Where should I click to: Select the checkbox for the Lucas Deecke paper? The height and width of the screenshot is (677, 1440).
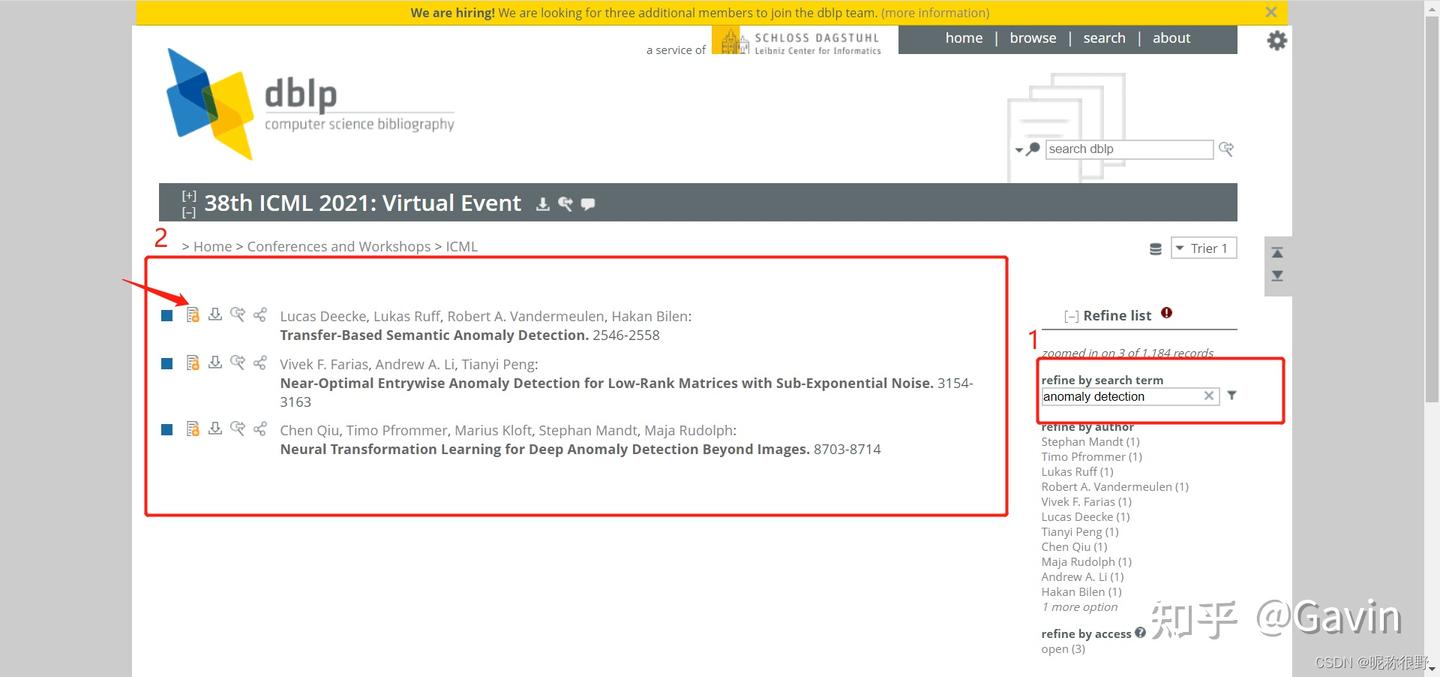click(x=167, y=314)
